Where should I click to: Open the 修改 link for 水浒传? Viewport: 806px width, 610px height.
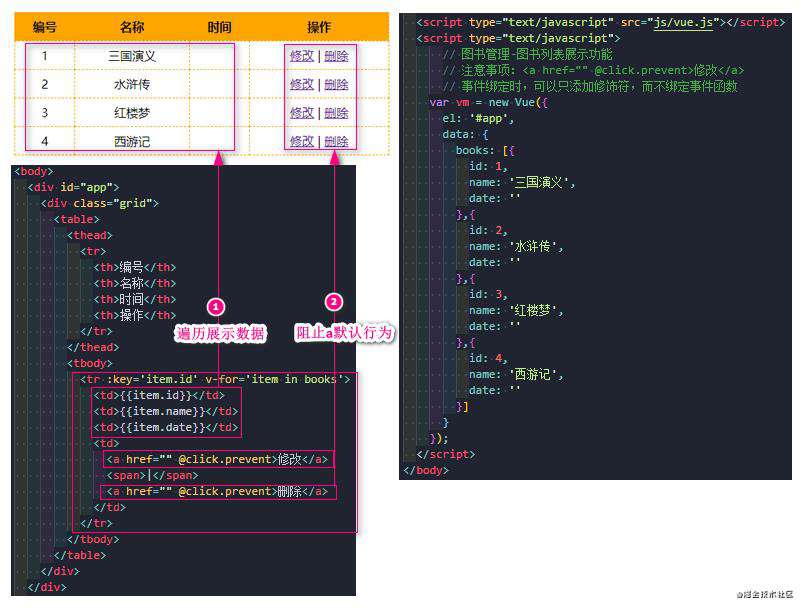(x=302, y=84)
